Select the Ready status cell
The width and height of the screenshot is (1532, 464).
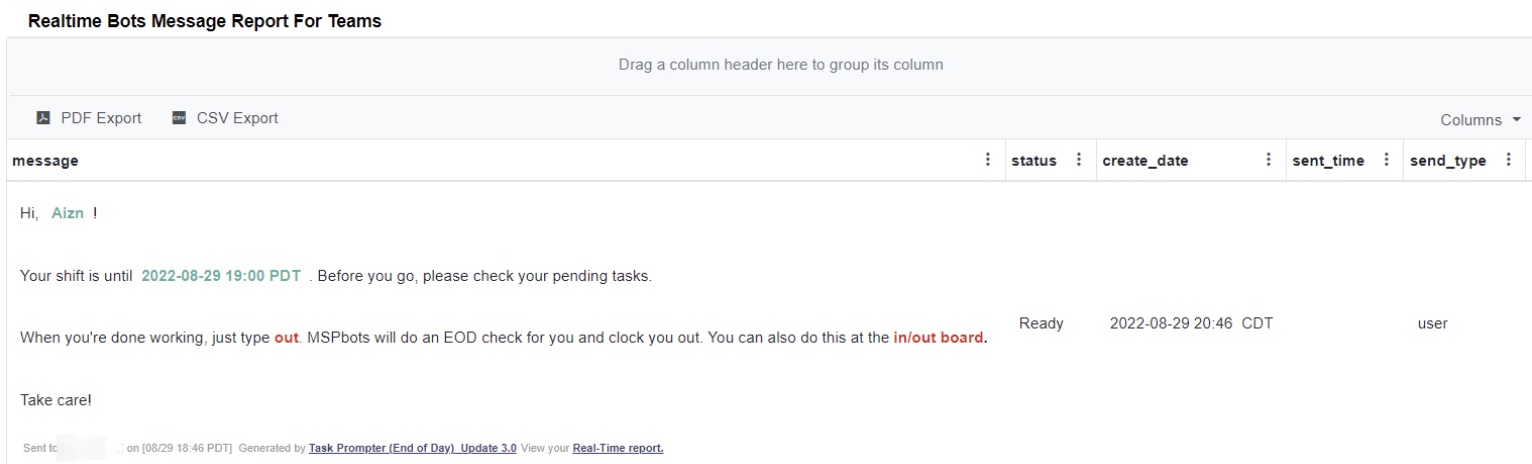click(x=1041, y=323)
